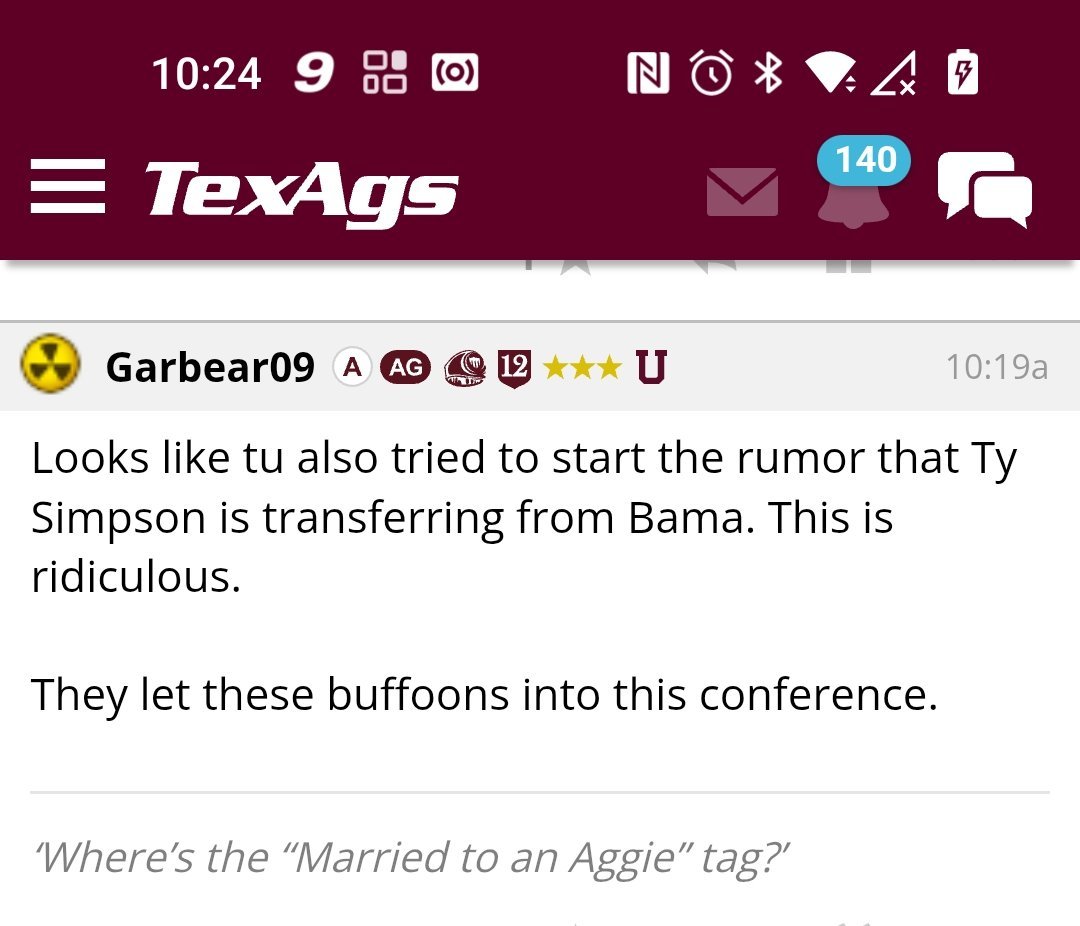
Task: Open Garbear09's user profile name
Action: point(210,368)
